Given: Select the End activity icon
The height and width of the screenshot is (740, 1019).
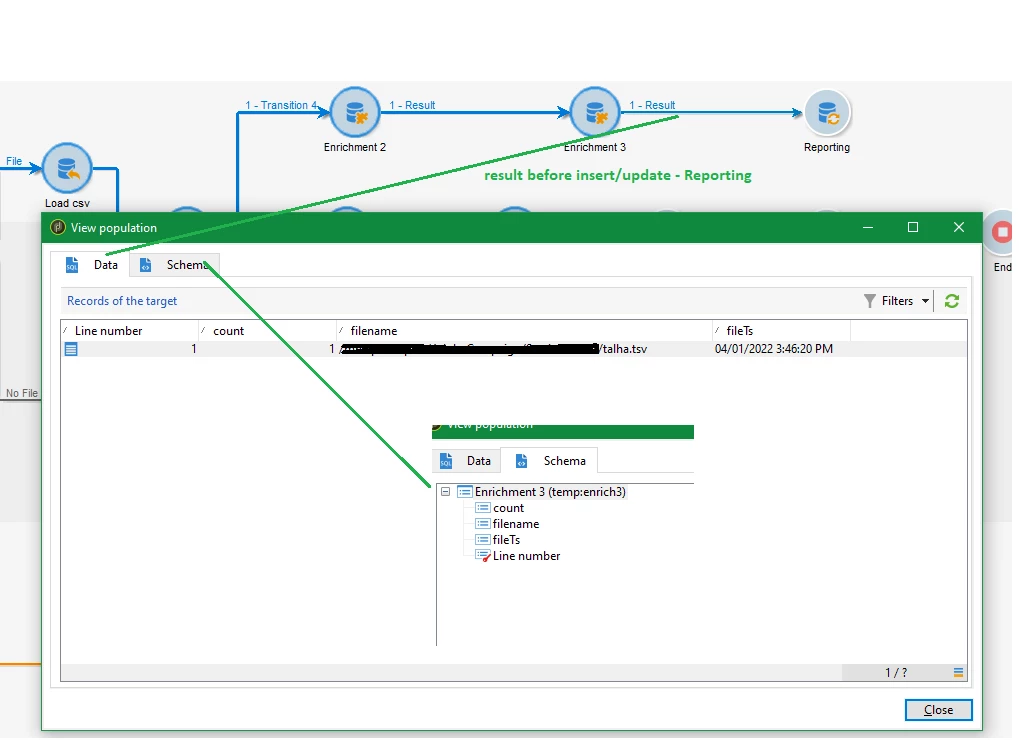Looking at the screenshot, I should coord(1001,232).
